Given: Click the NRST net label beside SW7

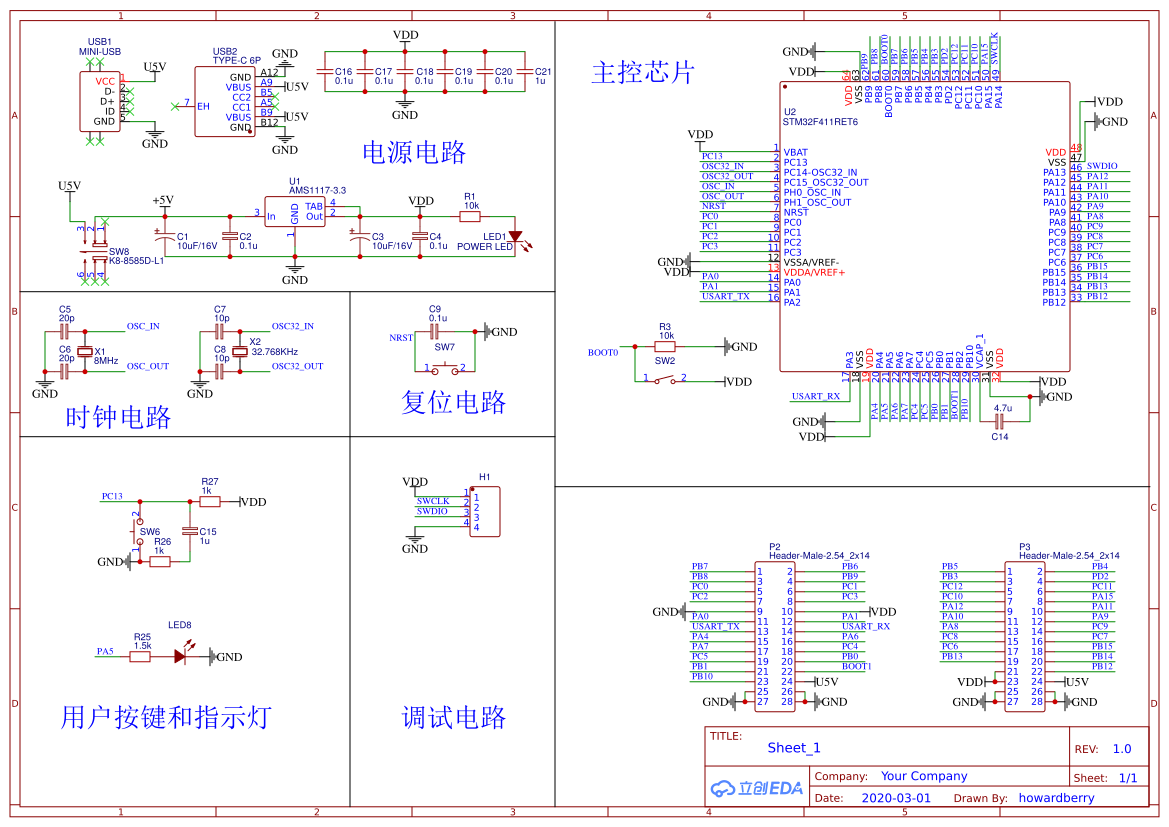Looking at the screenshot, I should [401, 338].
